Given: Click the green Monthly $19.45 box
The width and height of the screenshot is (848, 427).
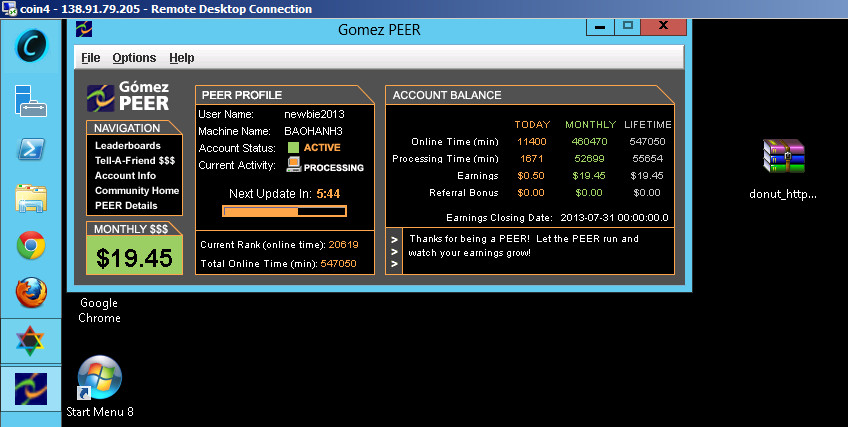Looking at the screenshot, I should [134, 256].
